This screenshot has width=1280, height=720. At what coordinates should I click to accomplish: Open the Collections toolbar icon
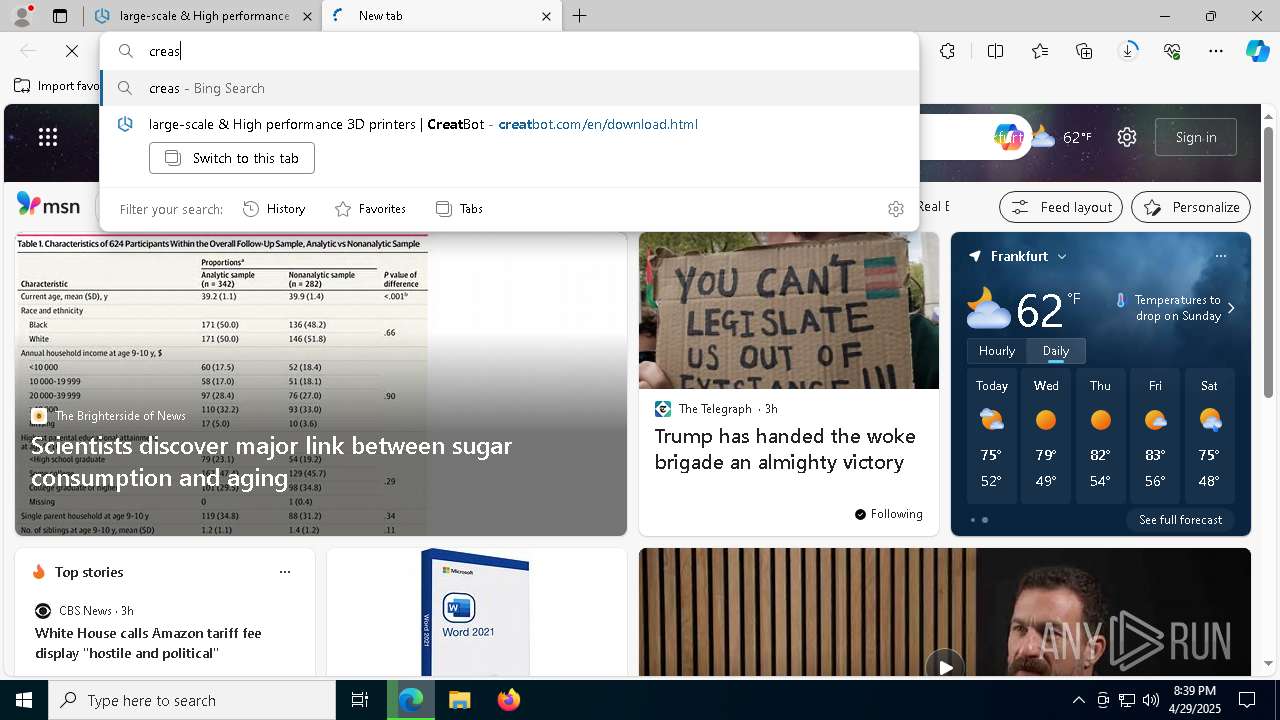coord(1084,51)
